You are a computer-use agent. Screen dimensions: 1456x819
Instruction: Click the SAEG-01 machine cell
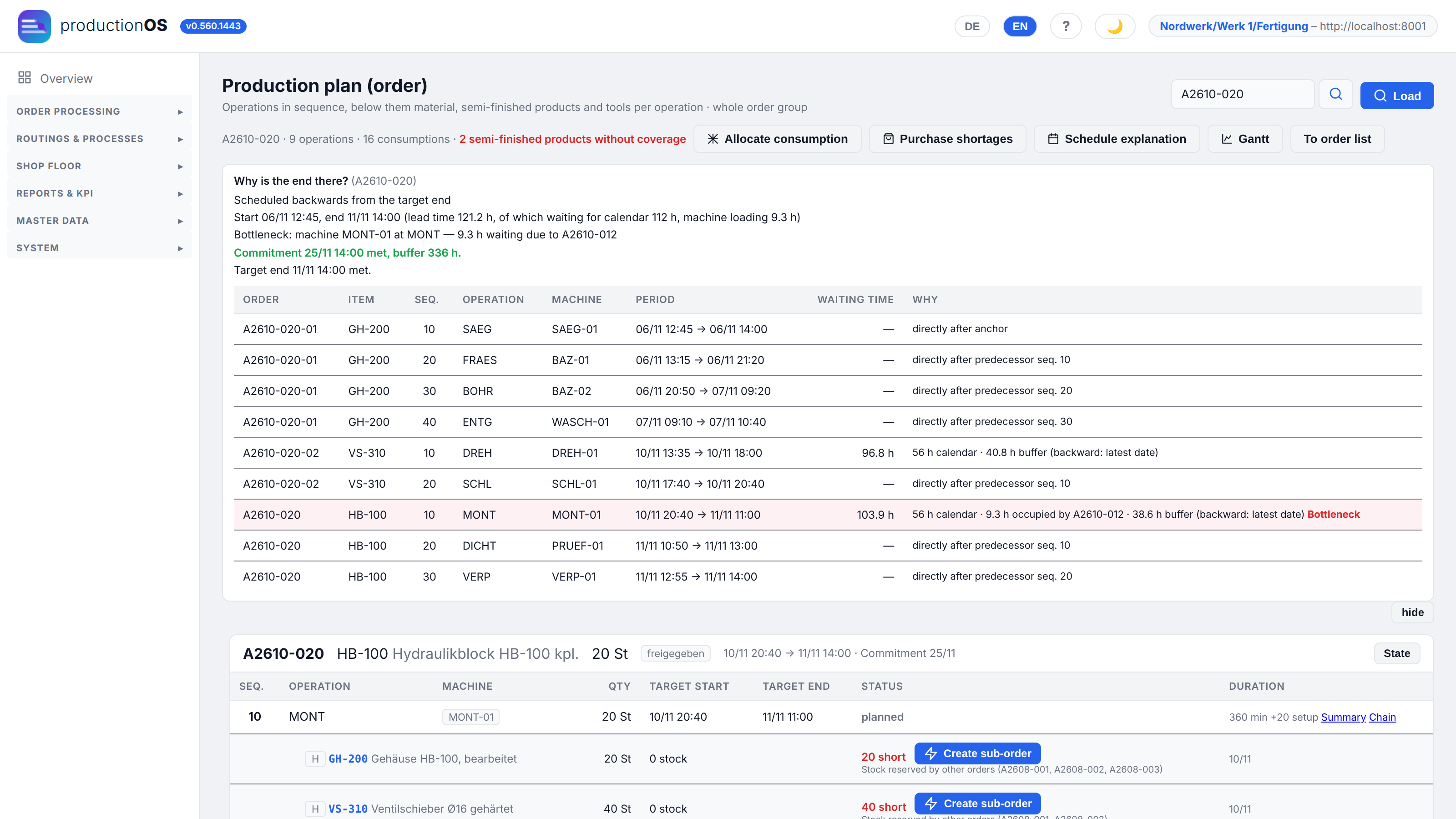tap(574, 329)
